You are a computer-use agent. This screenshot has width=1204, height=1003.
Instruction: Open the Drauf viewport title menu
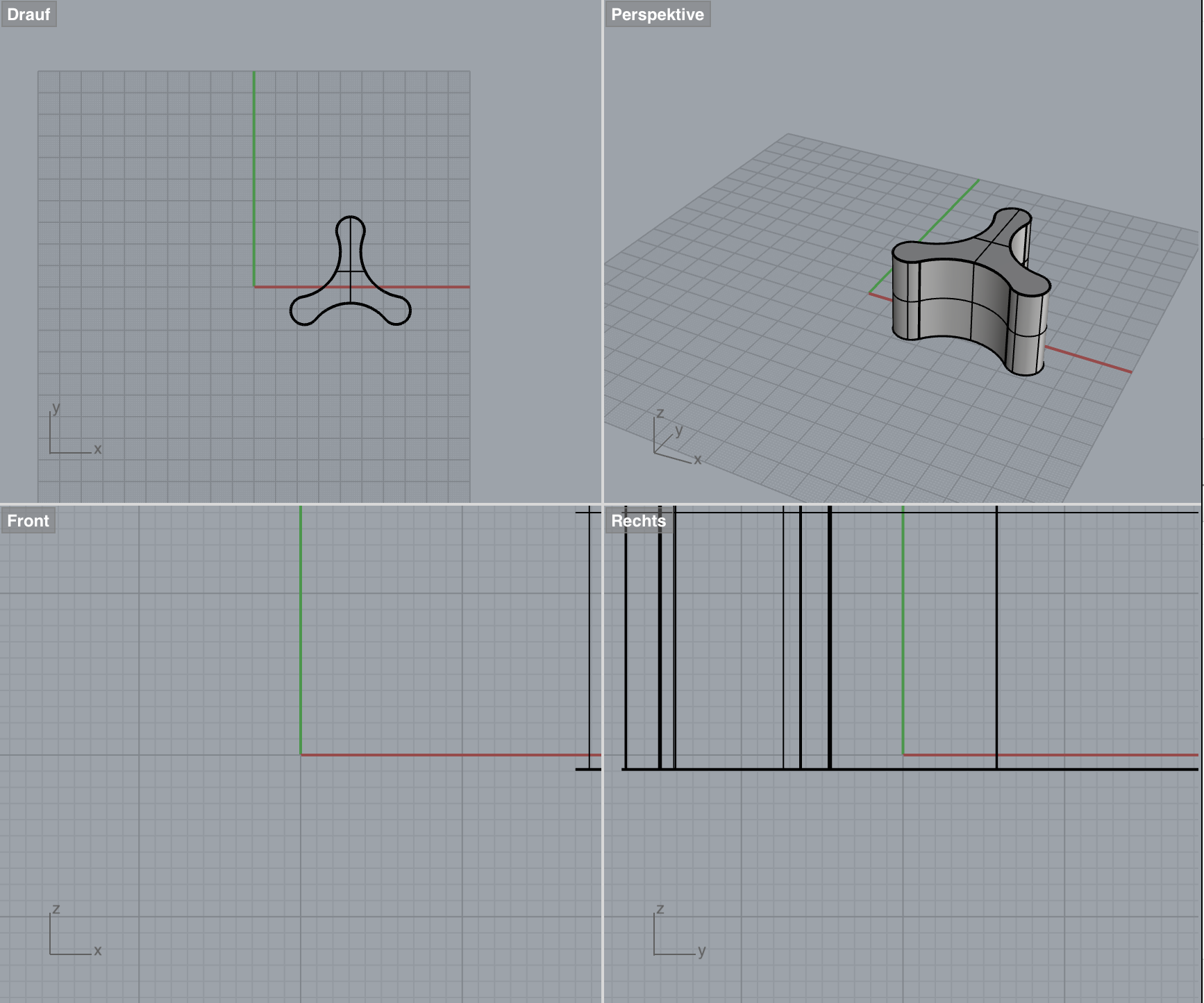[28, 15]
